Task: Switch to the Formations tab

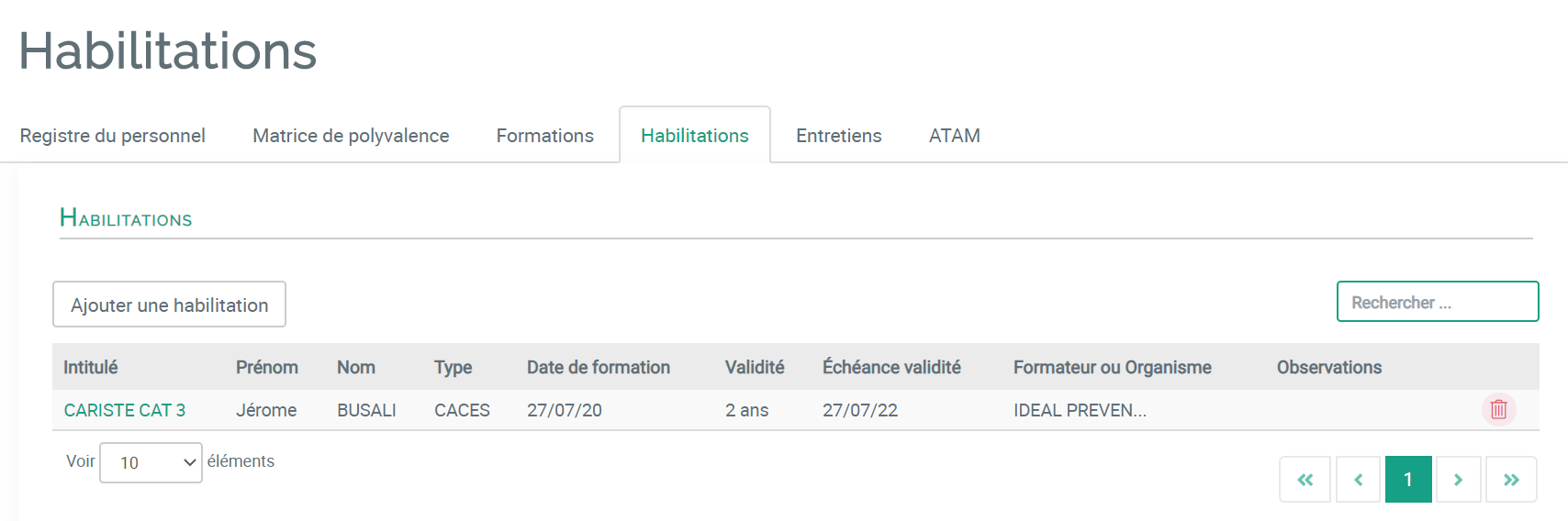Action: (545, 136)
